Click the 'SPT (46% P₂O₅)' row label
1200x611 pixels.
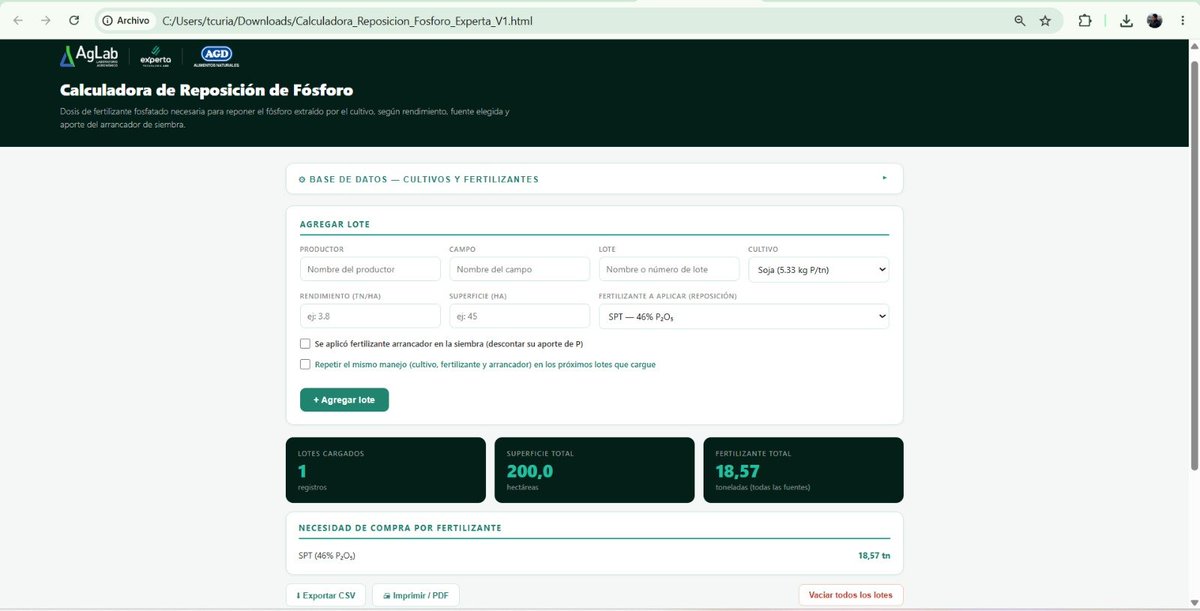pyautogui.click(x=327, y=555)
